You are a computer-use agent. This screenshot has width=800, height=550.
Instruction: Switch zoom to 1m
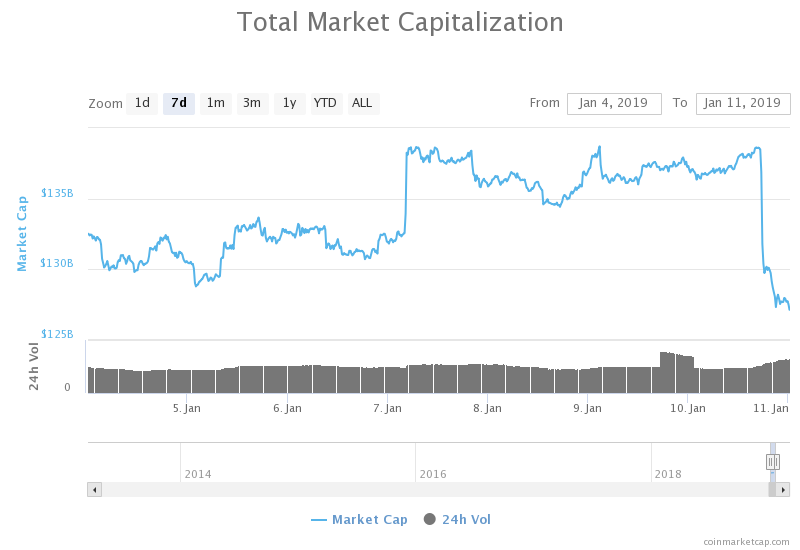(215, 103)
